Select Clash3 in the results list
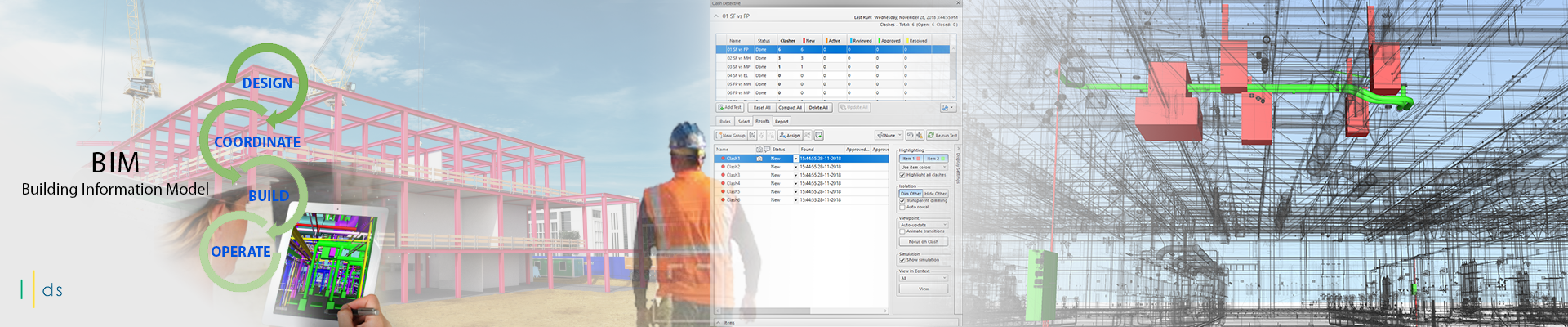1568x327 pixels. [801, 175]
